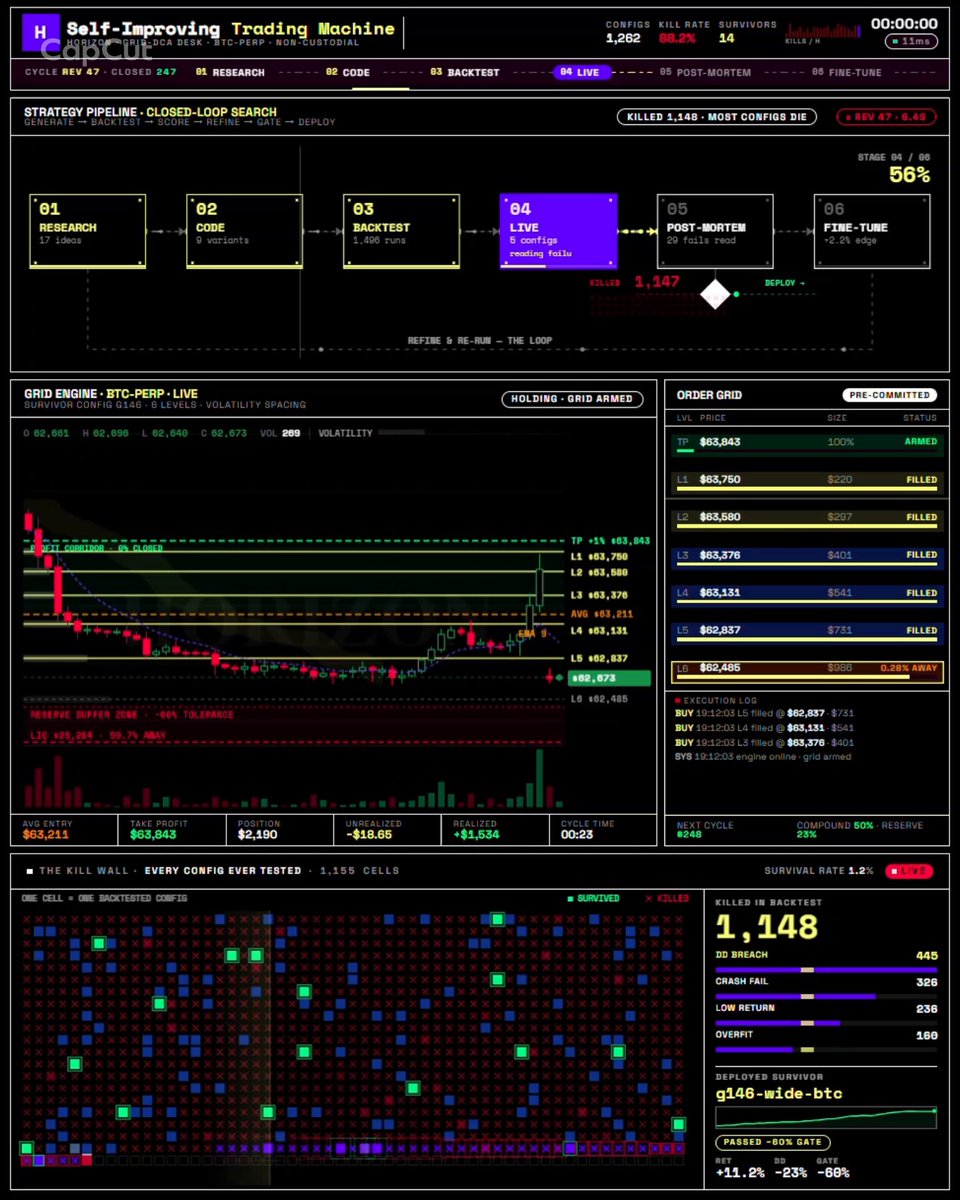Click the PRE-COMMITTED badge in Order Grid
This screenshot has height=1200, width=960.
[x=888, y=395]
